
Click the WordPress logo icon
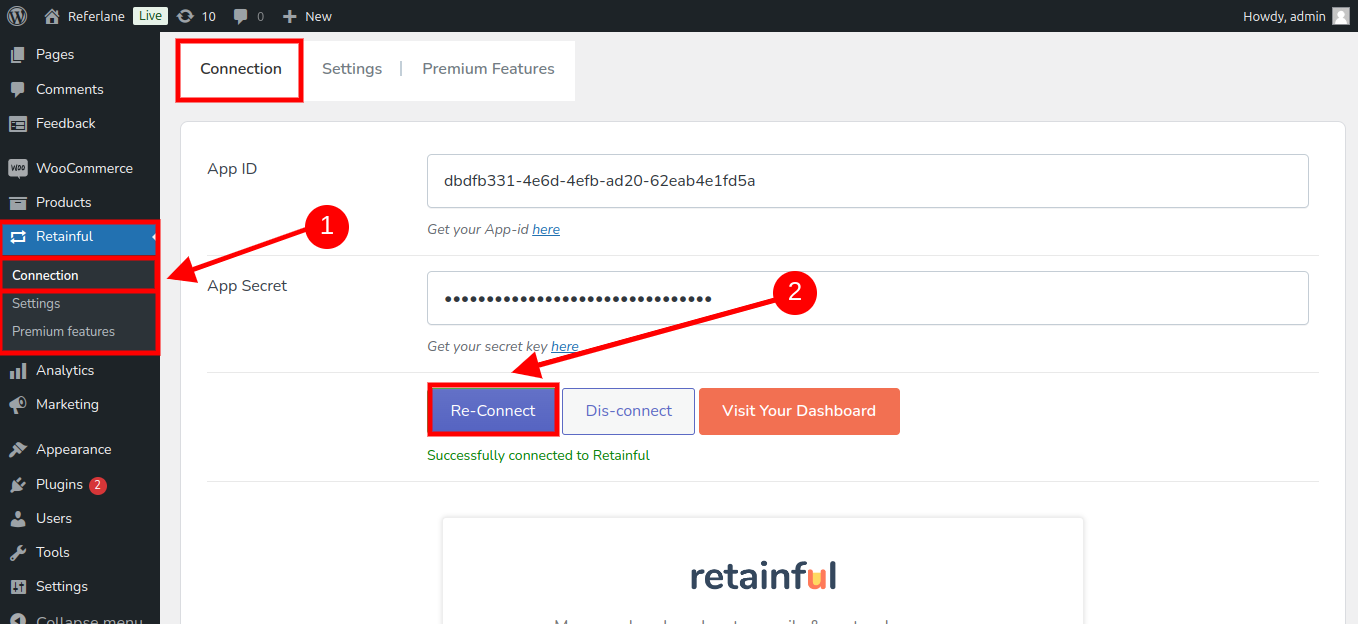[17, 16]
